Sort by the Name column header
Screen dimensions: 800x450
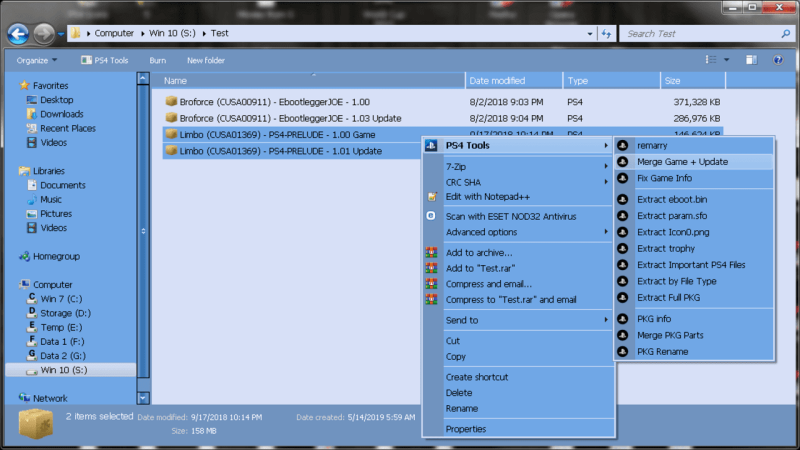tap(309, 81)
